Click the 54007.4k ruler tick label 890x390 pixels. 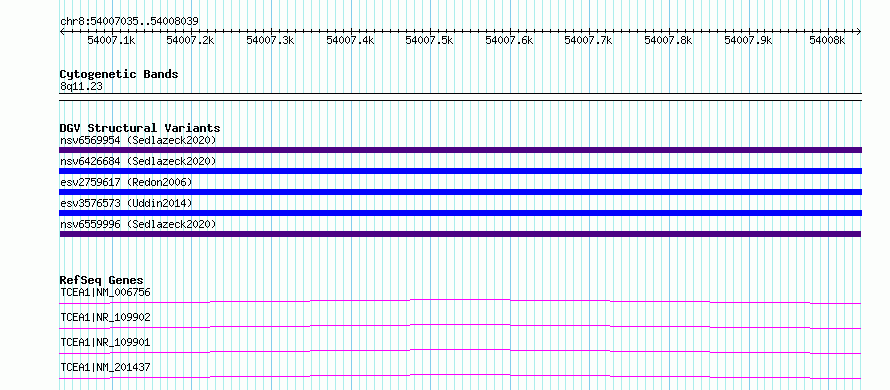click(x=350, y=40)
